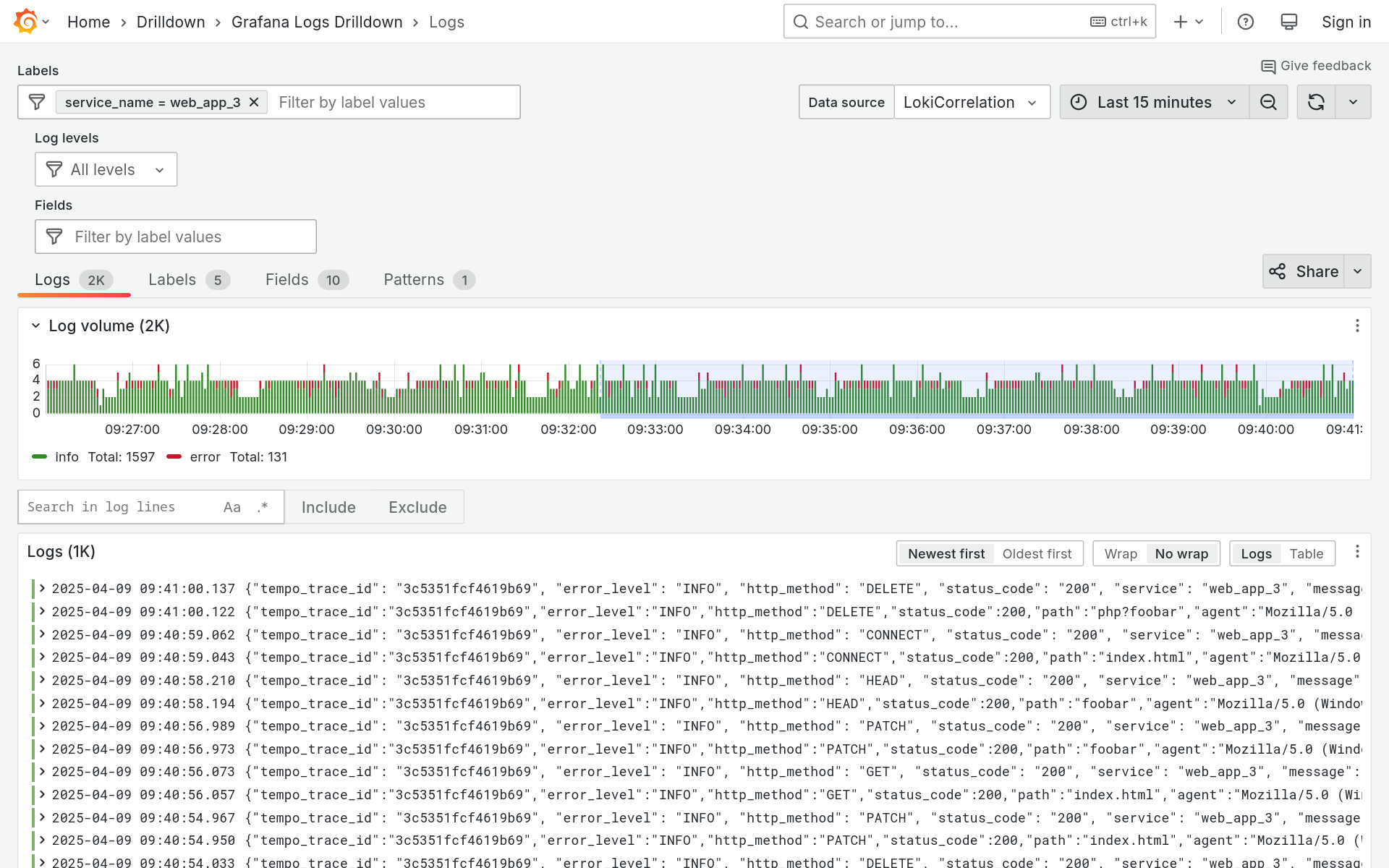Refresh the logs with the refresh icon
The image size is (1389, 868).
tap(1316, 102)
